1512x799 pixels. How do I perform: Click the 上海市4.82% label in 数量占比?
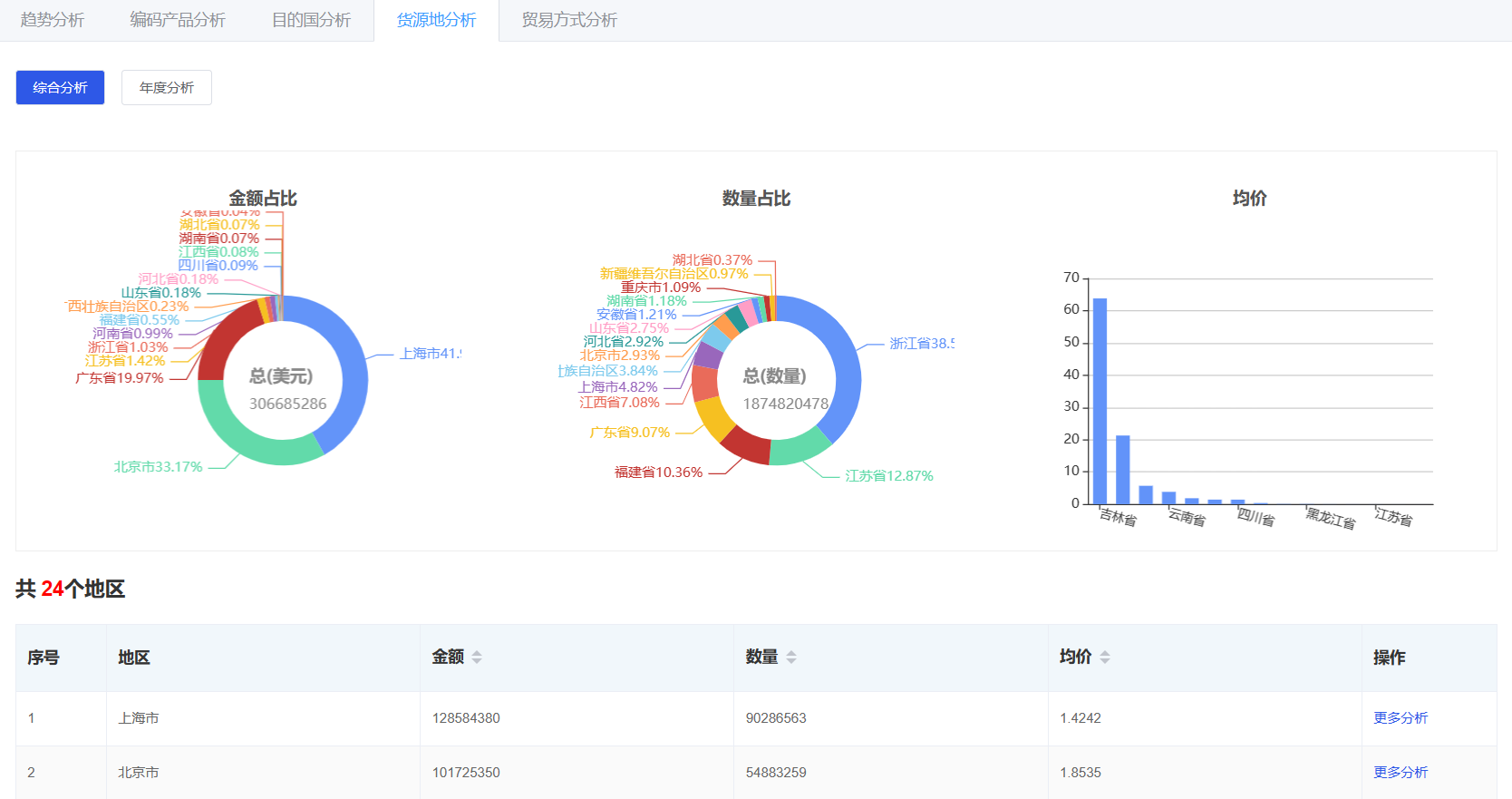coord(618,387)
